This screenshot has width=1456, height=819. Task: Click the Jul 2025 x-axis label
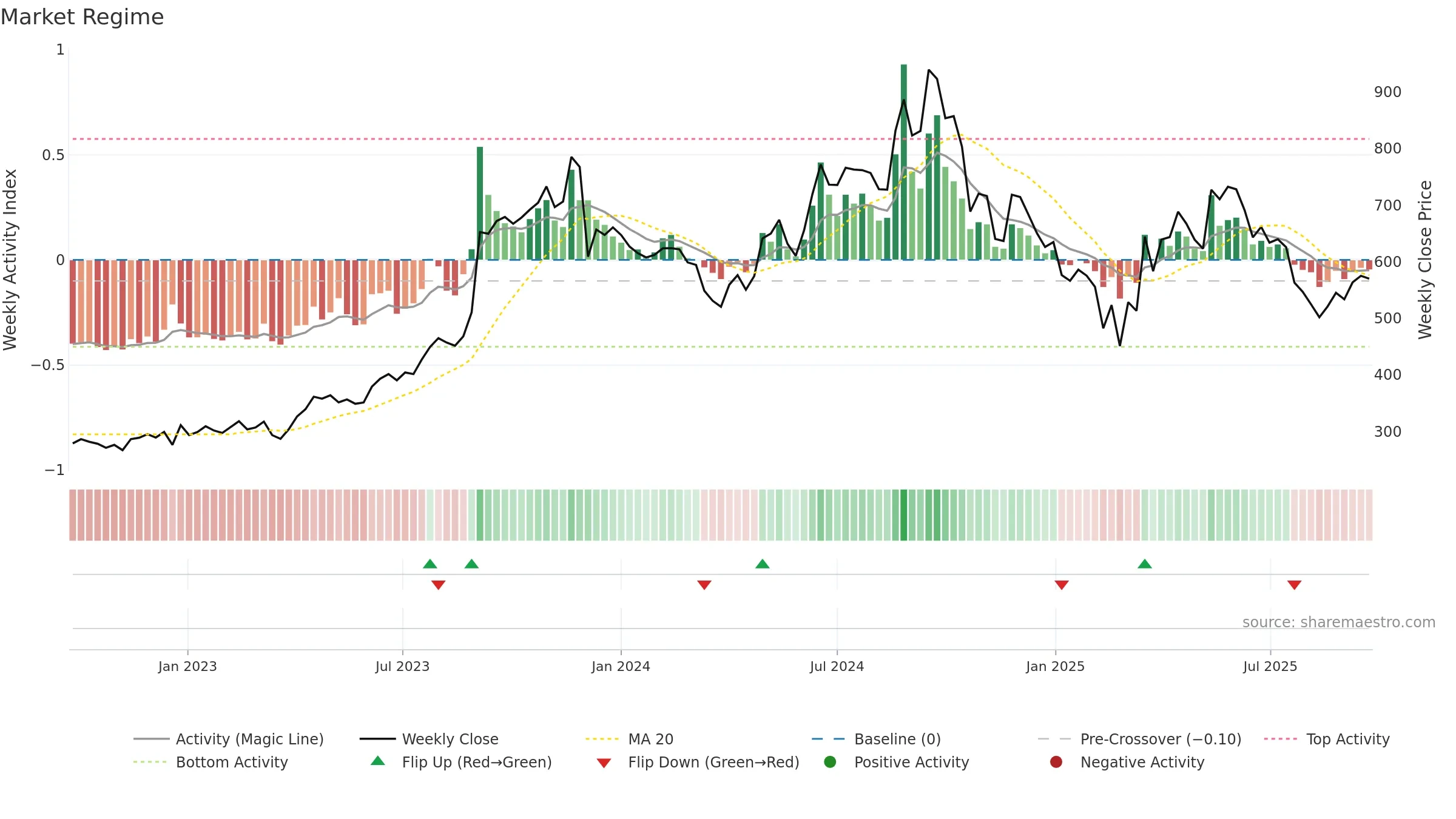pyautogui.click(x=1270, y=666)
